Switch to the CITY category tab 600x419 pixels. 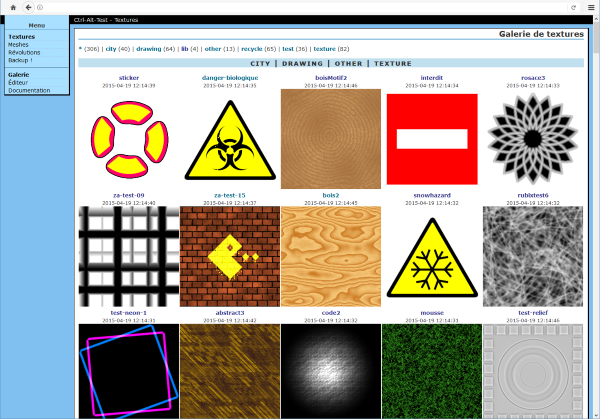[x=260, y=64]
